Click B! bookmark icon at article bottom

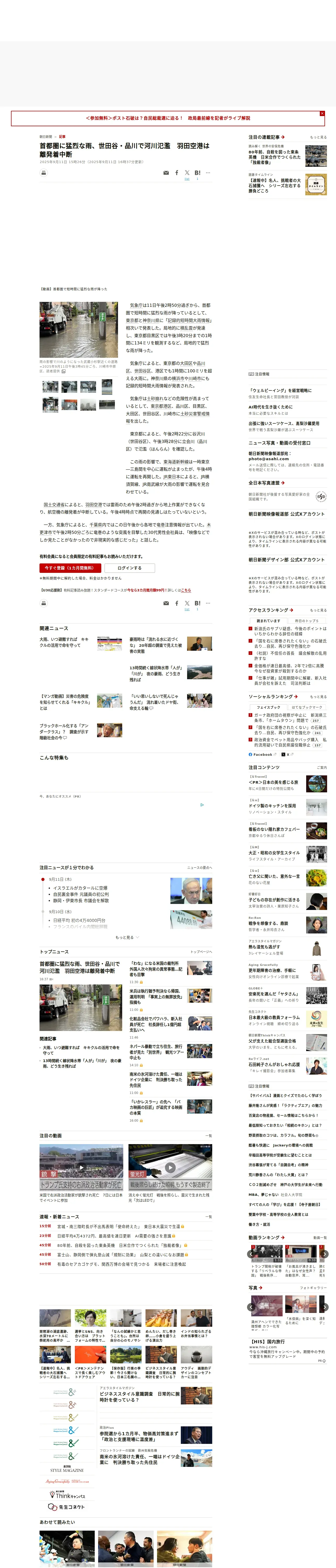pos(198,603)
